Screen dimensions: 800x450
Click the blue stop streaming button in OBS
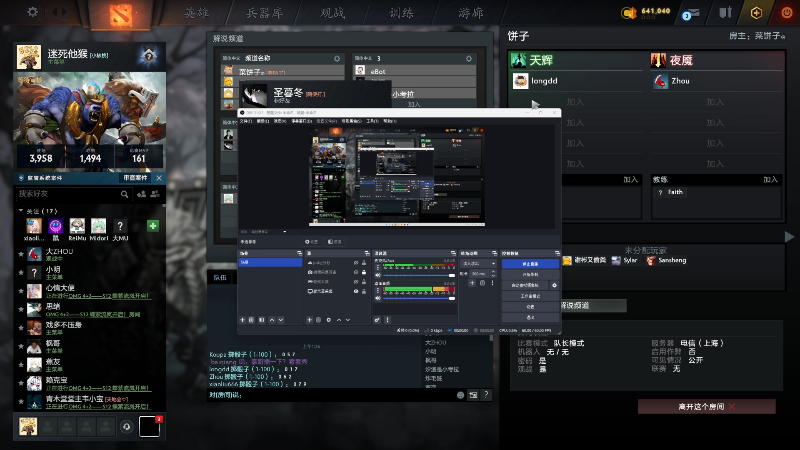(530, 264)
